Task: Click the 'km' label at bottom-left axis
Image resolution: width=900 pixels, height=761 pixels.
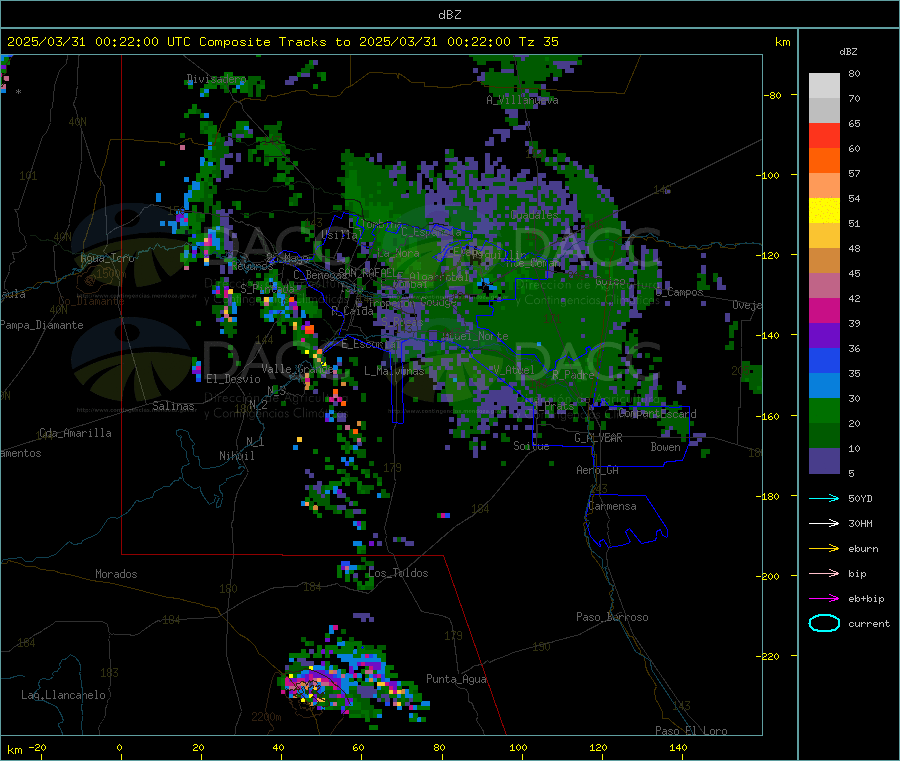Action: coord(14,750)
